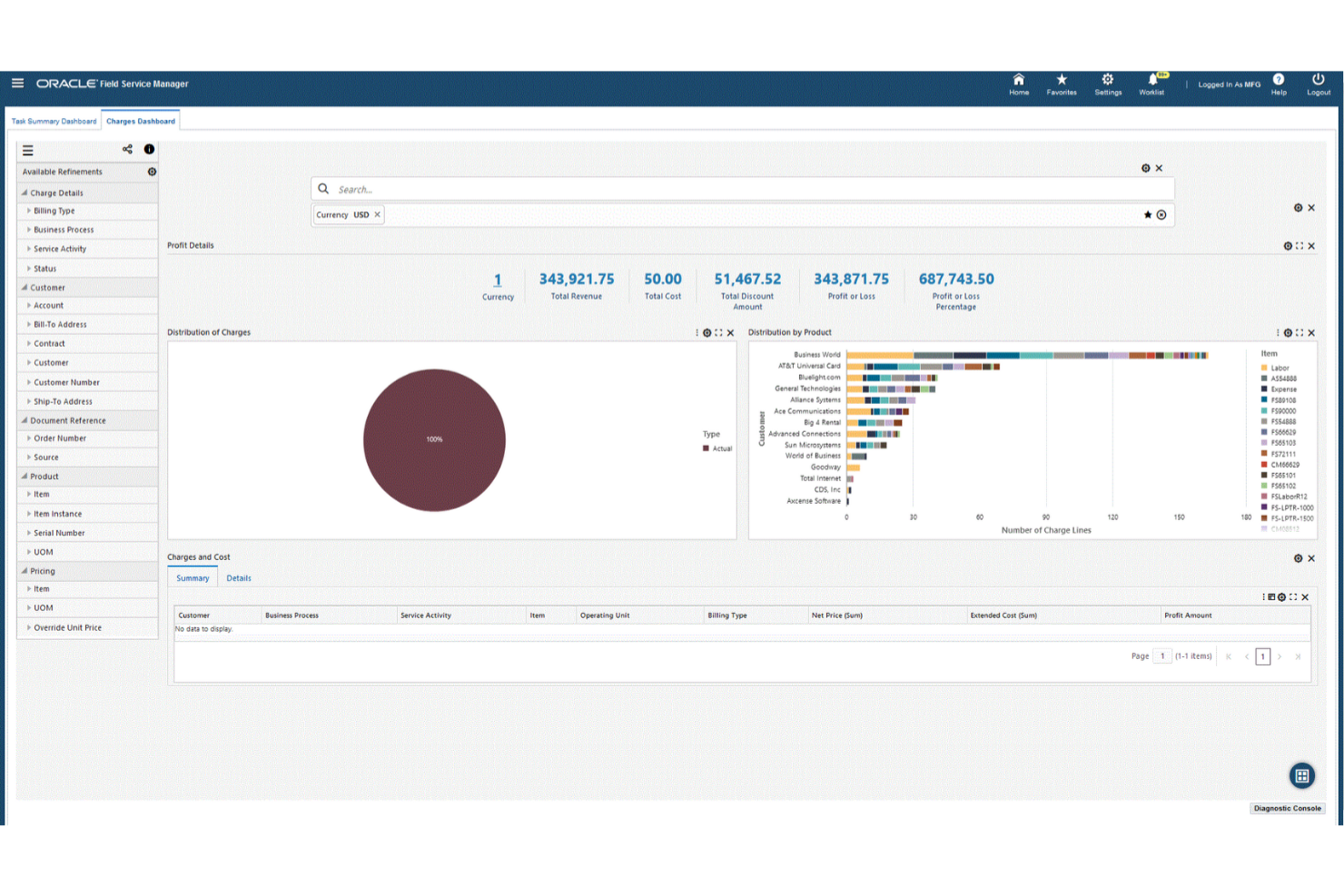Collapse the refinements panel via its hamburger icon
This screenshot has height=896, width=1344.
(28, 150)
